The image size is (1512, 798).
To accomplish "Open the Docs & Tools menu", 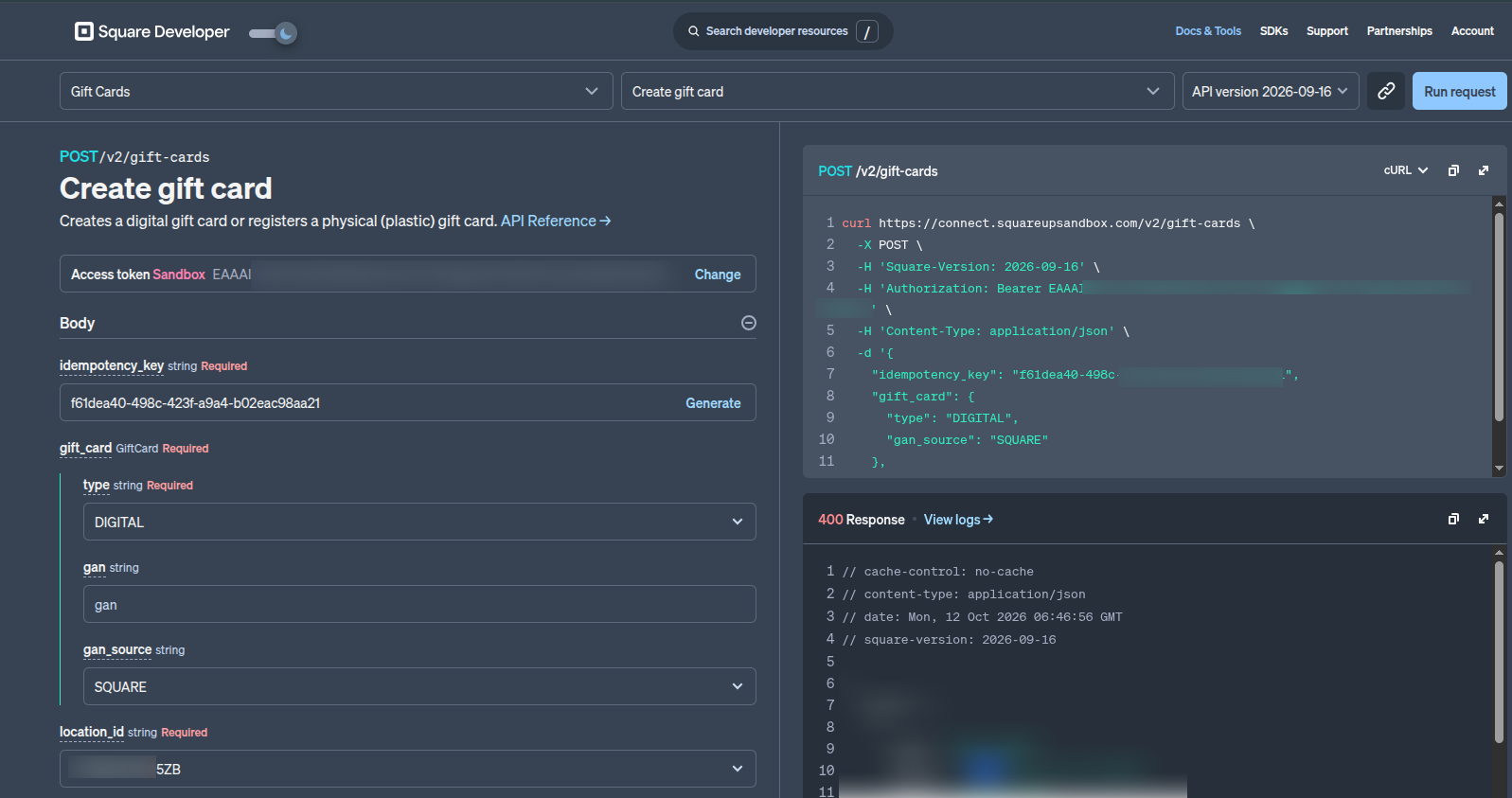I will pyautogui.click(x=1208, y=31).
